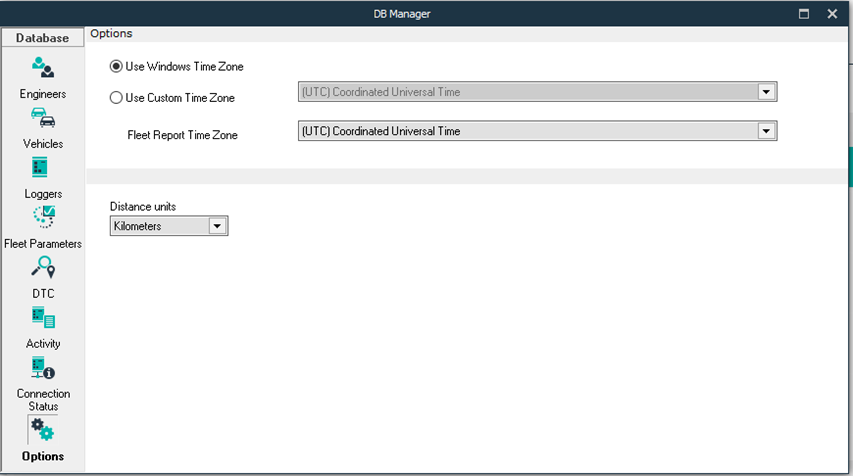Open Fleet Report Time Zone dropdown
Screen dimensions: 853x476
766,131
